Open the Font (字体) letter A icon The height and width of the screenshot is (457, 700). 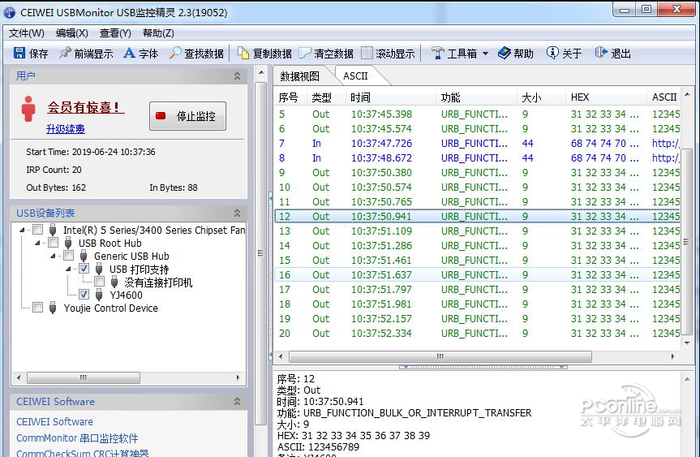pyautogui.click(x=129, y=53)
